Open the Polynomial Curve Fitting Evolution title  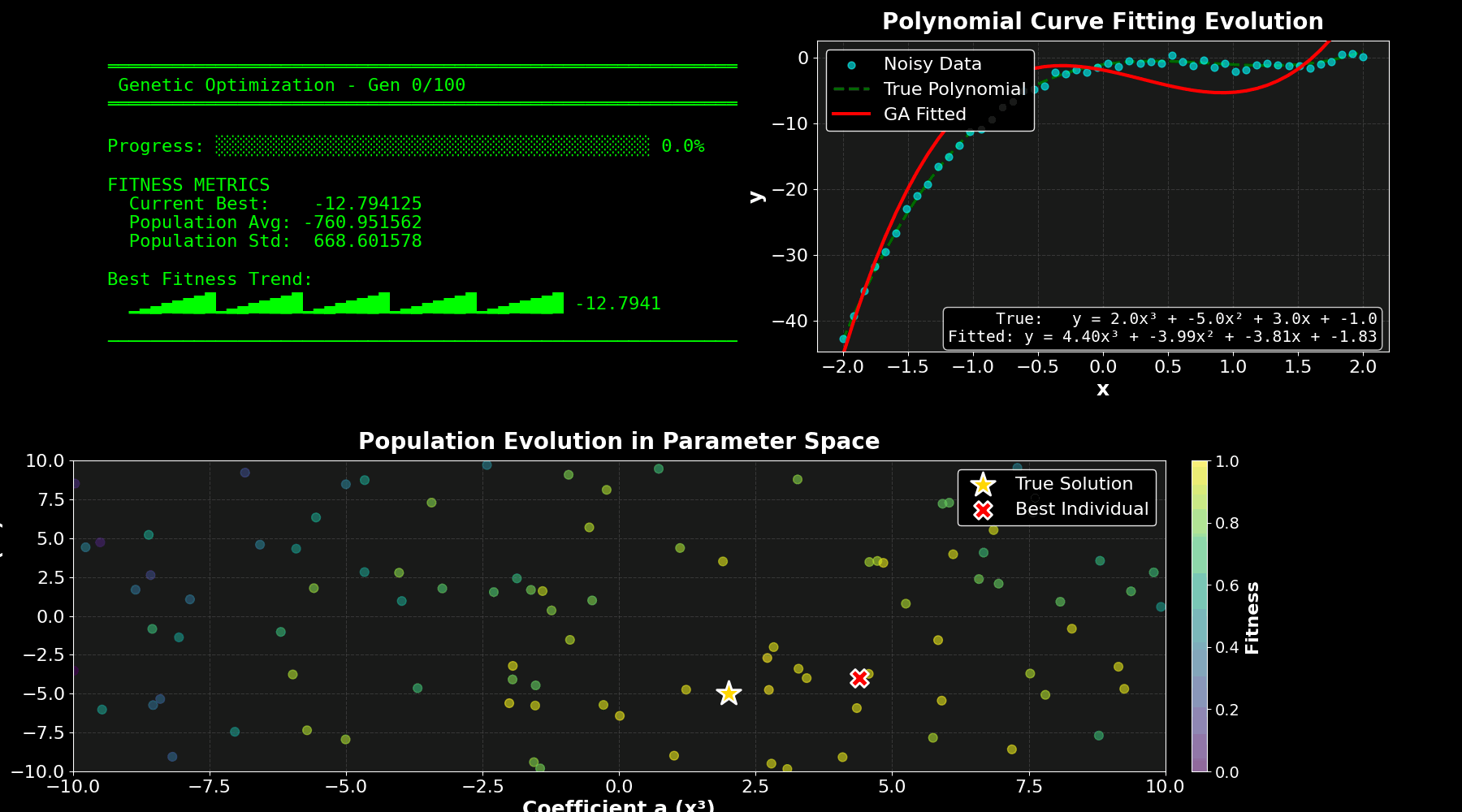1102,21
